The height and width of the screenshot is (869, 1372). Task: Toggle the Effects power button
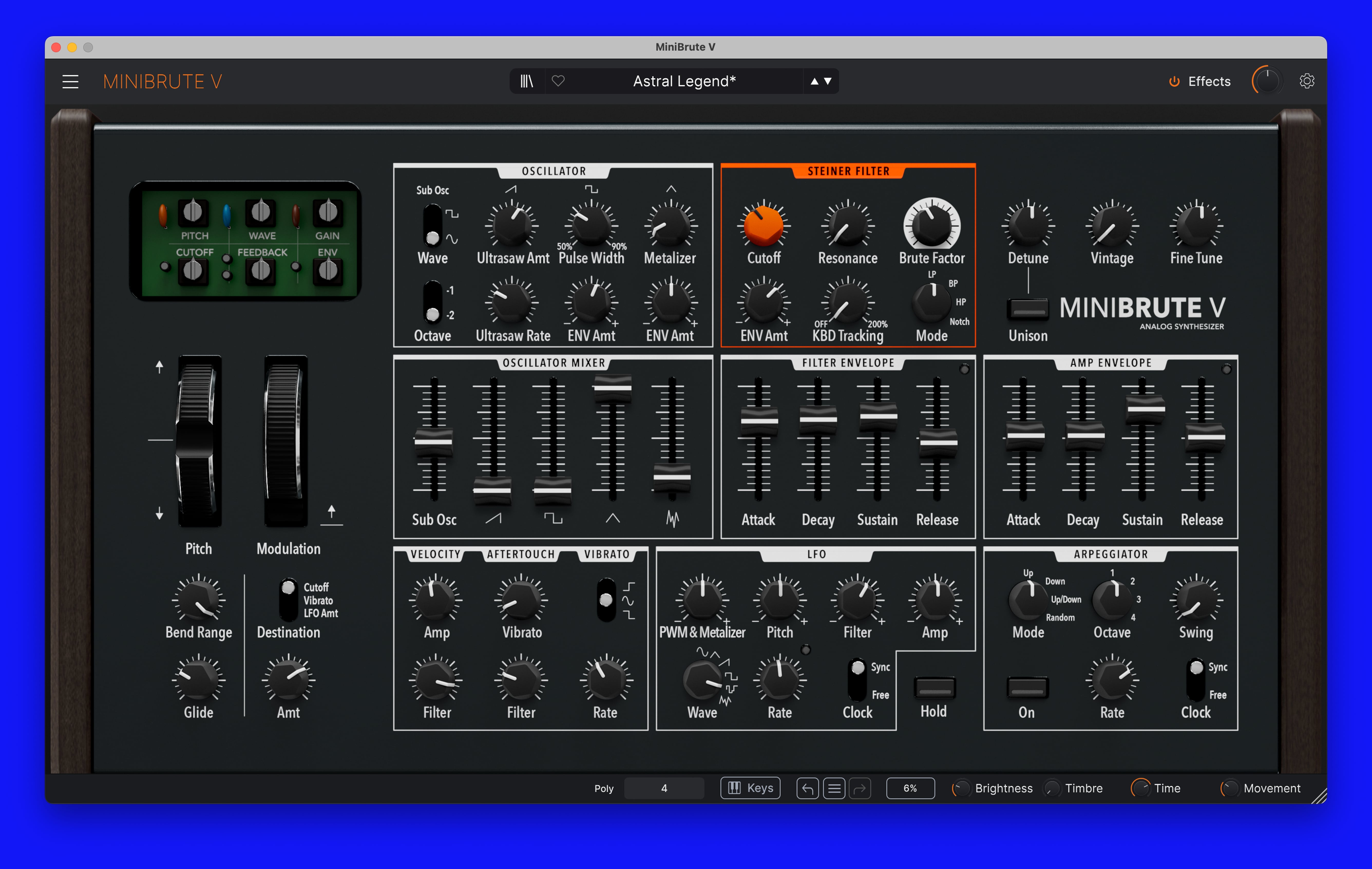(1174, 81)
